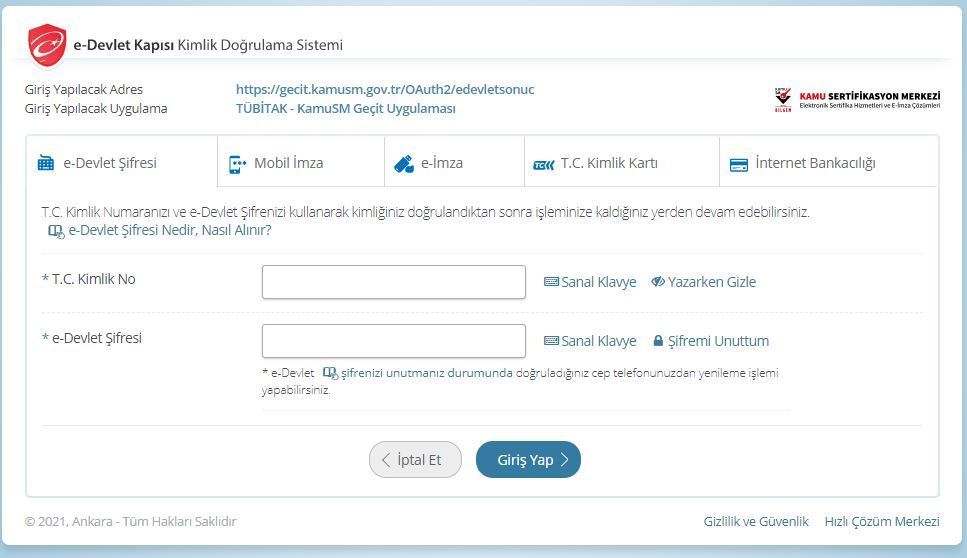Select the T.C. Kimlik Kartı tab
This screenshot has height=558, width=967.
click(622, 162)
